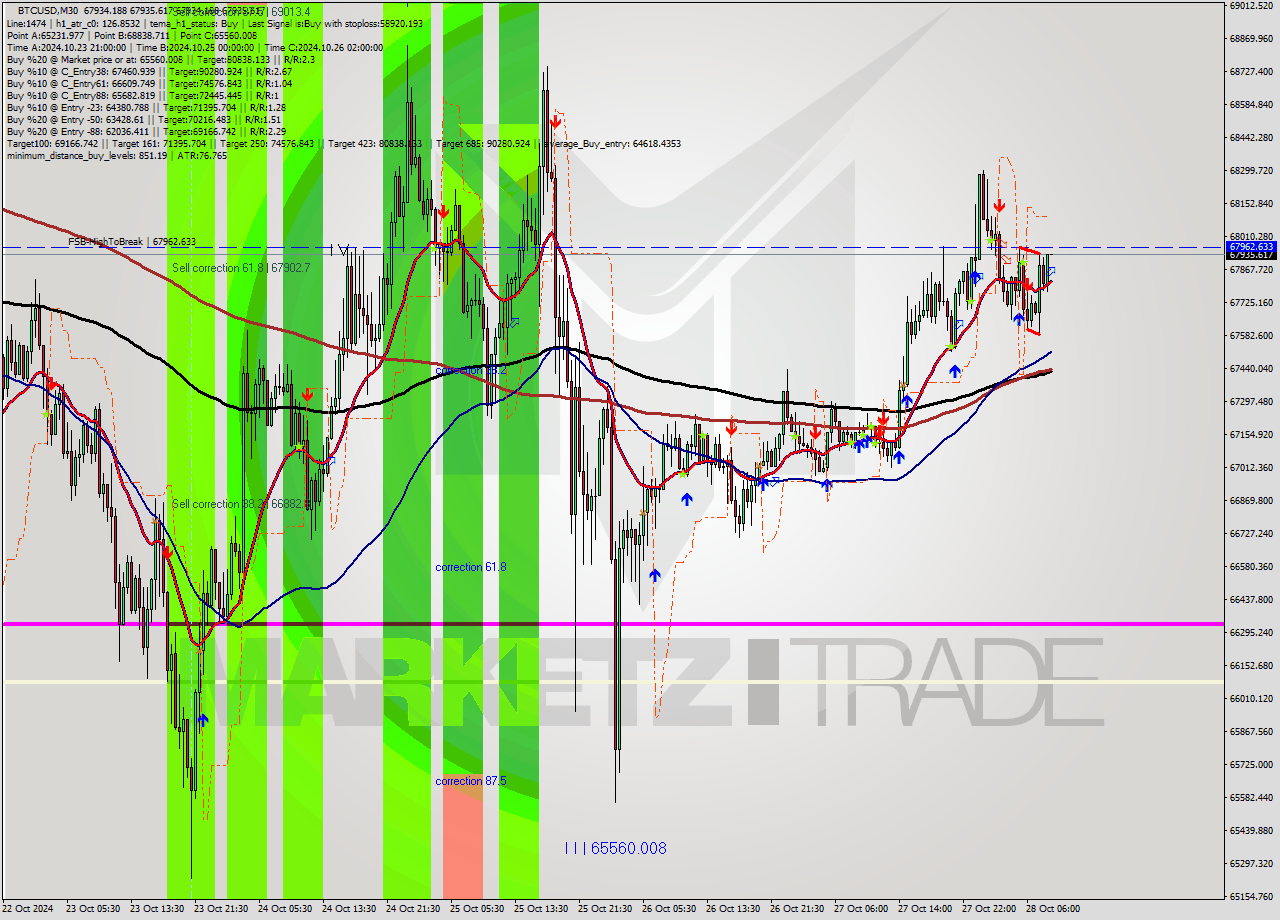
Task: Select the blue 'correction 61.8' label
Action: point(471,567)
